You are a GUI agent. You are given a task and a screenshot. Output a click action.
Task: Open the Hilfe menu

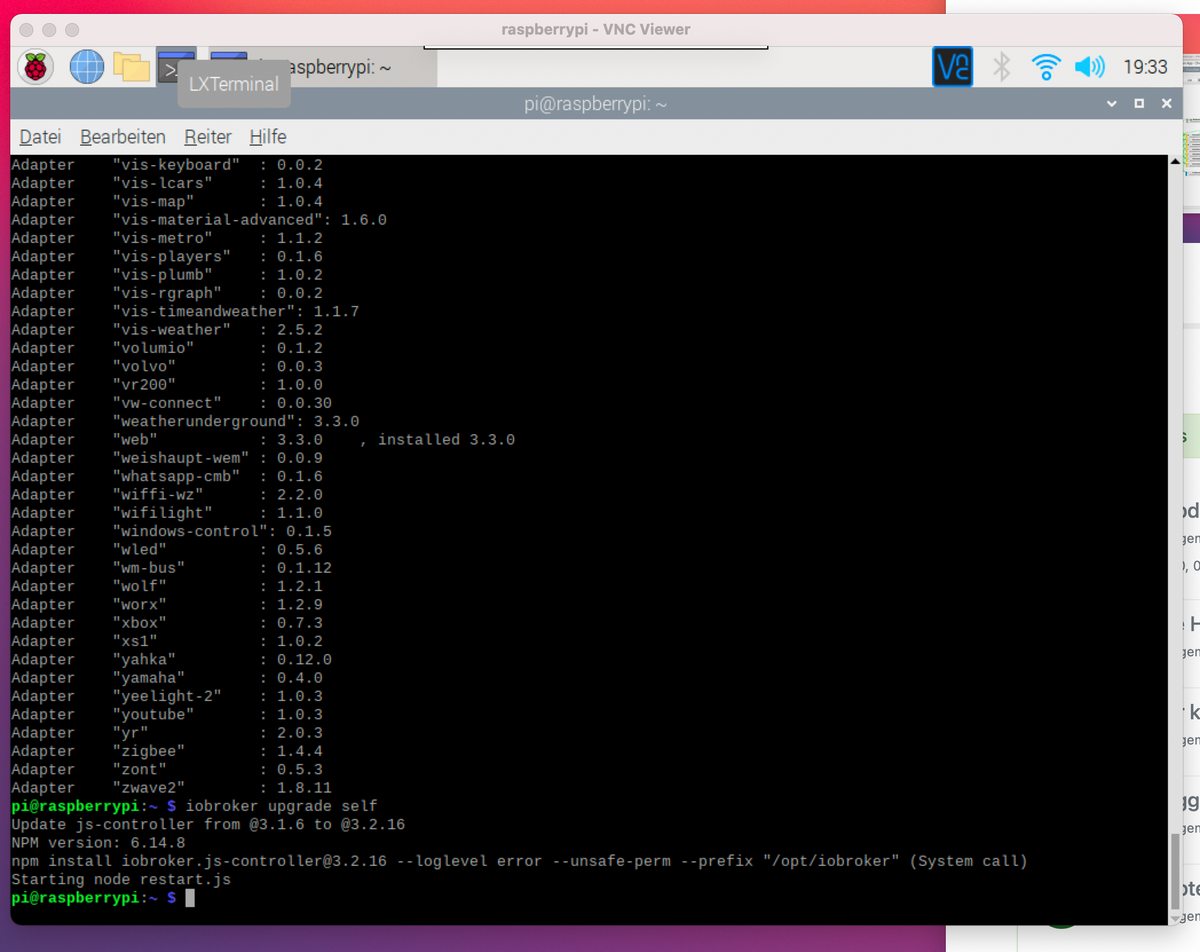pyautogui.click(x=268, y=137)
